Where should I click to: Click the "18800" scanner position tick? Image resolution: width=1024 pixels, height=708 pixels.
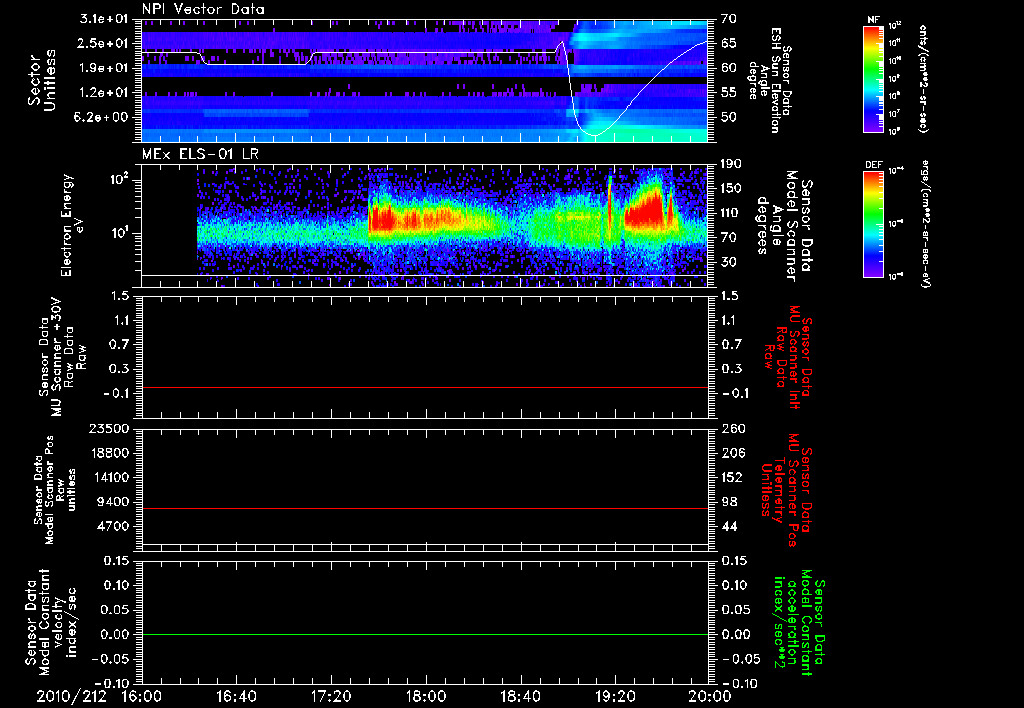[109, 453]
